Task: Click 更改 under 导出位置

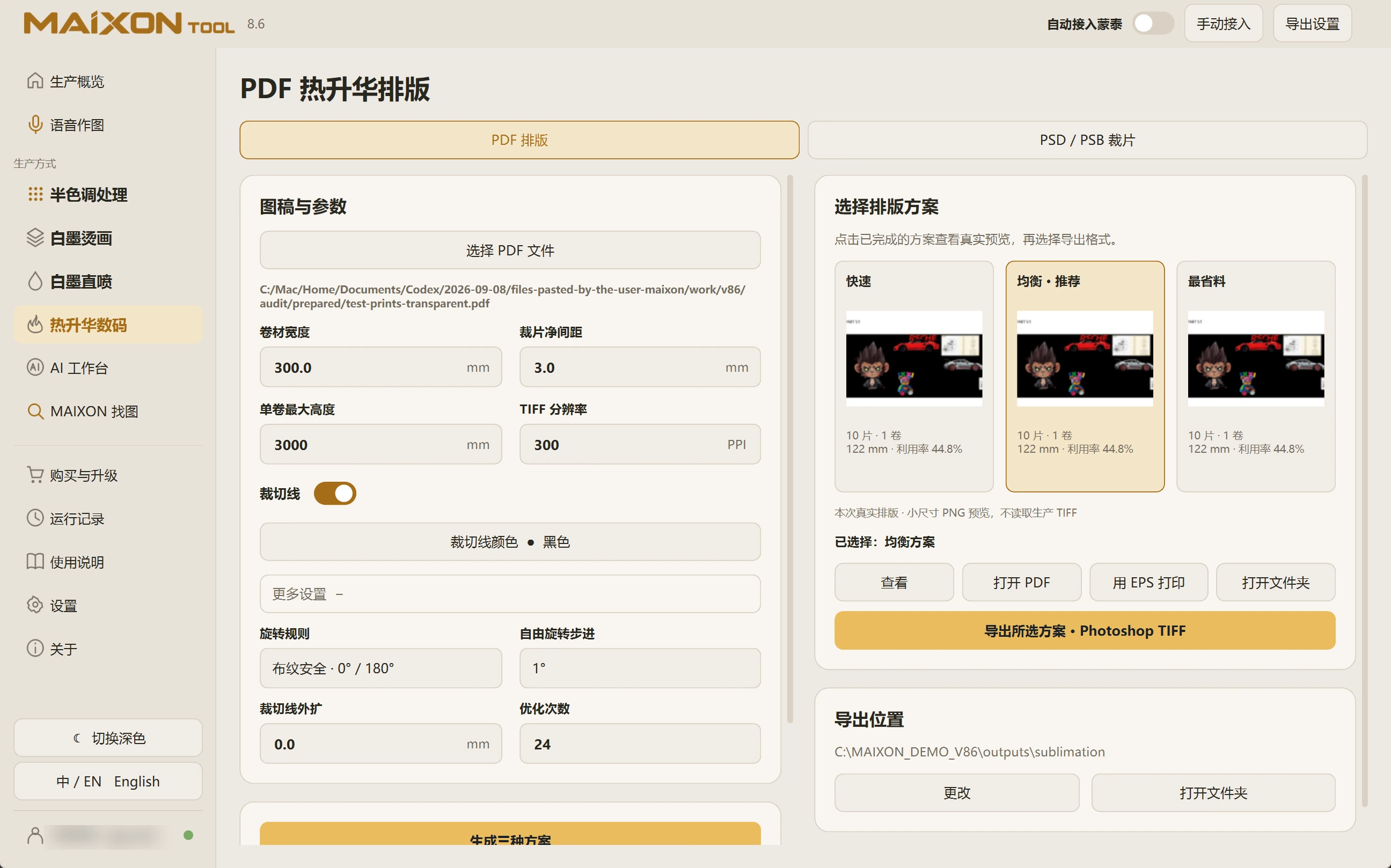Action: [x=957, y=793]
